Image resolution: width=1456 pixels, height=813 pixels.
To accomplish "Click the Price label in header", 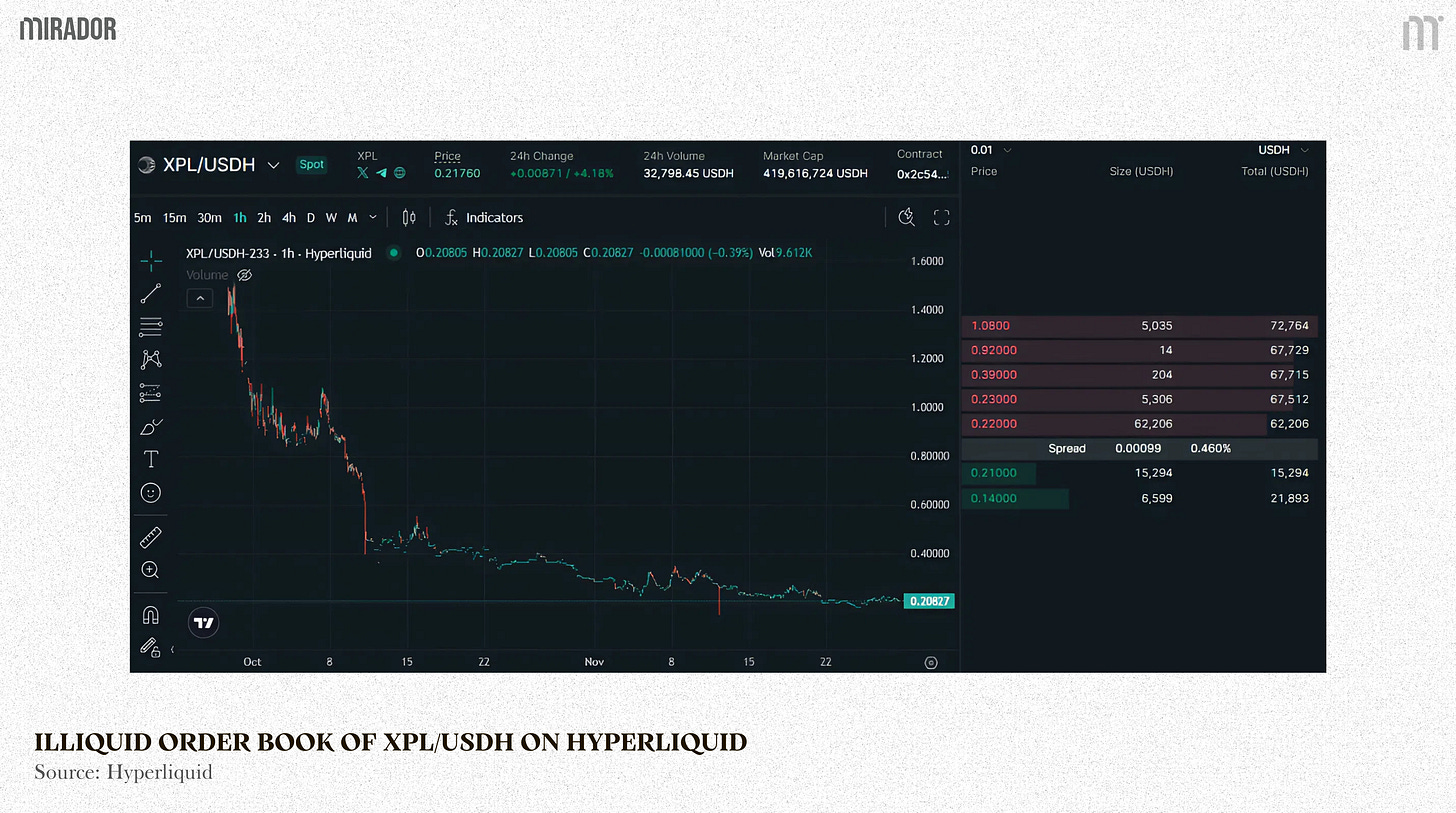I will click(447, 156).
